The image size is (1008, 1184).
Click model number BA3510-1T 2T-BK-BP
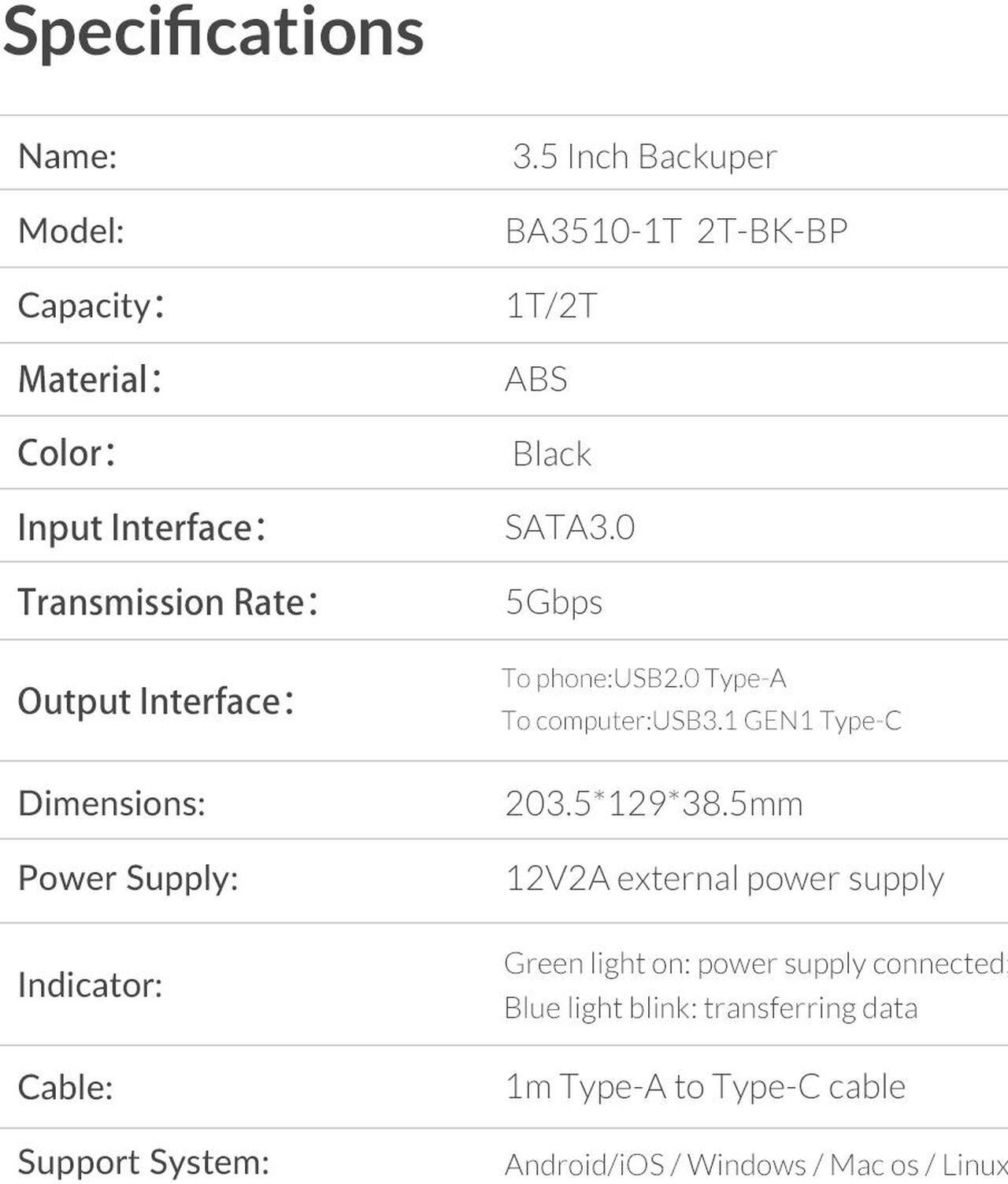pyautogui.click(x=676, y=231)
